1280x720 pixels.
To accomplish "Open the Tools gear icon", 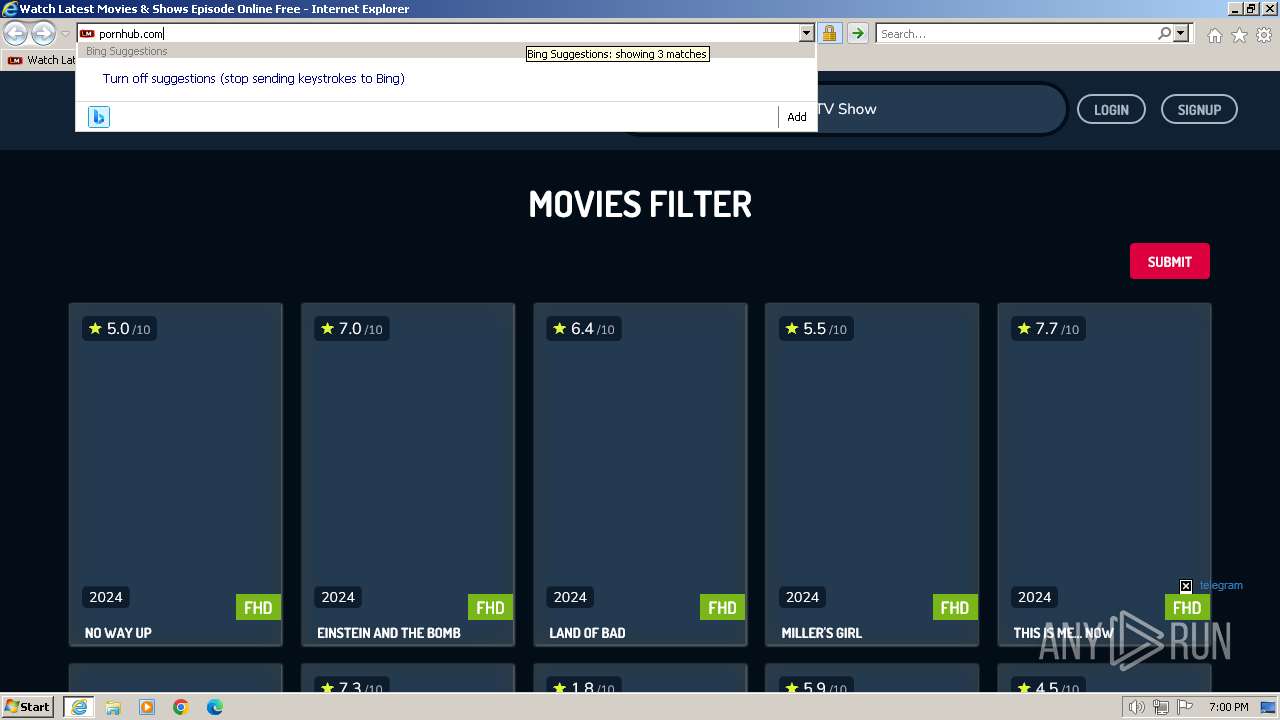I will (1264, 35).
